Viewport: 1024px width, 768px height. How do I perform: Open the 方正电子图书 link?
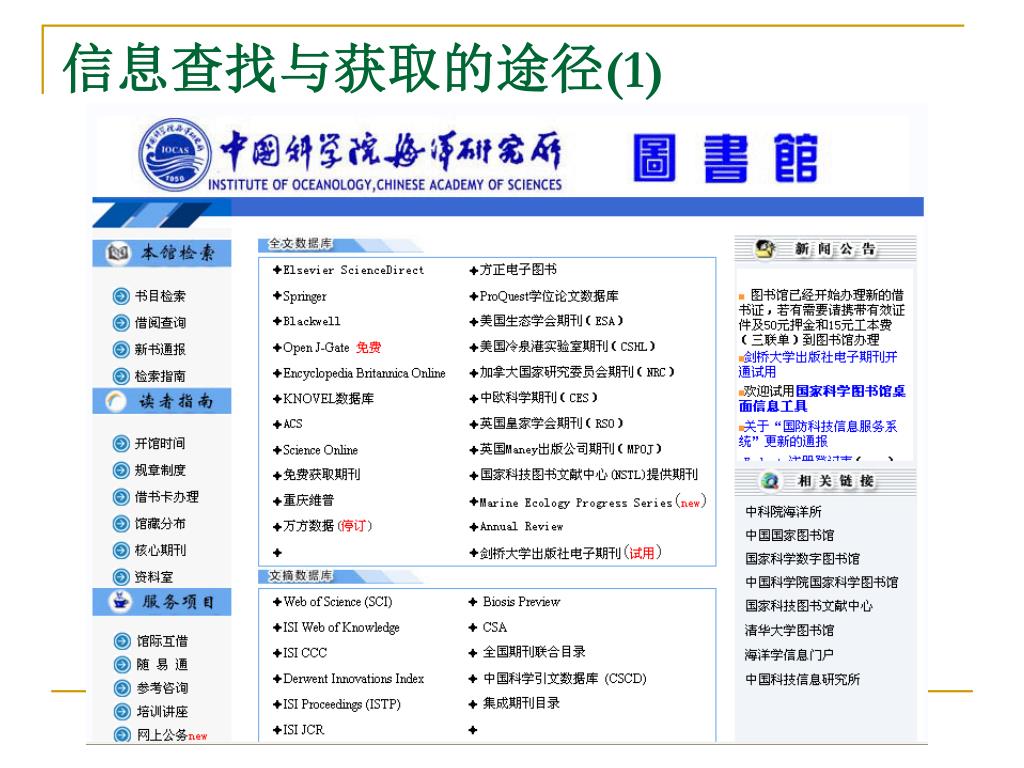tap(518, 270)
